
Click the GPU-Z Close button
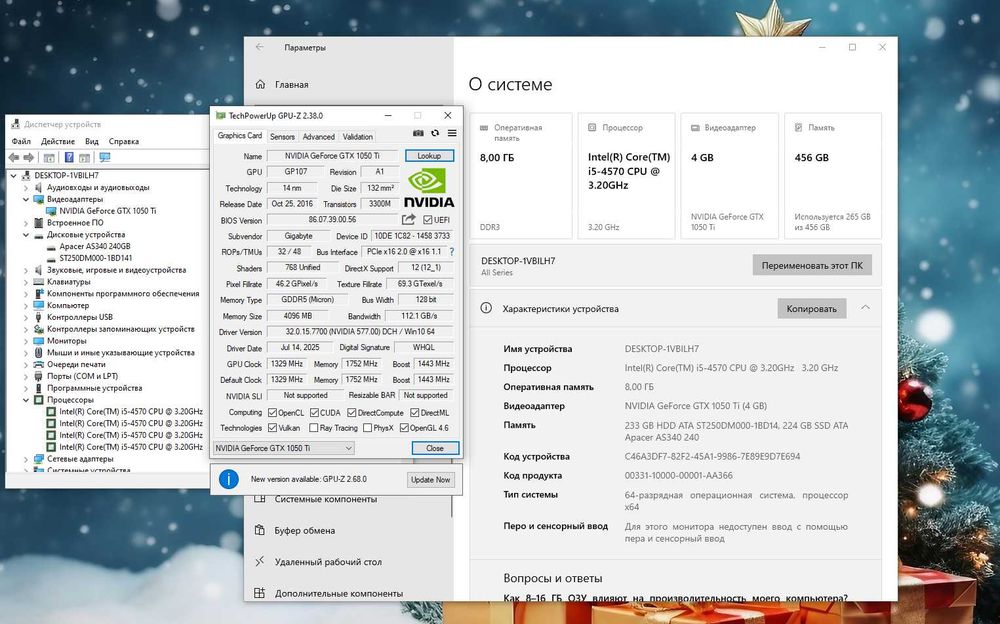[435, 448]
